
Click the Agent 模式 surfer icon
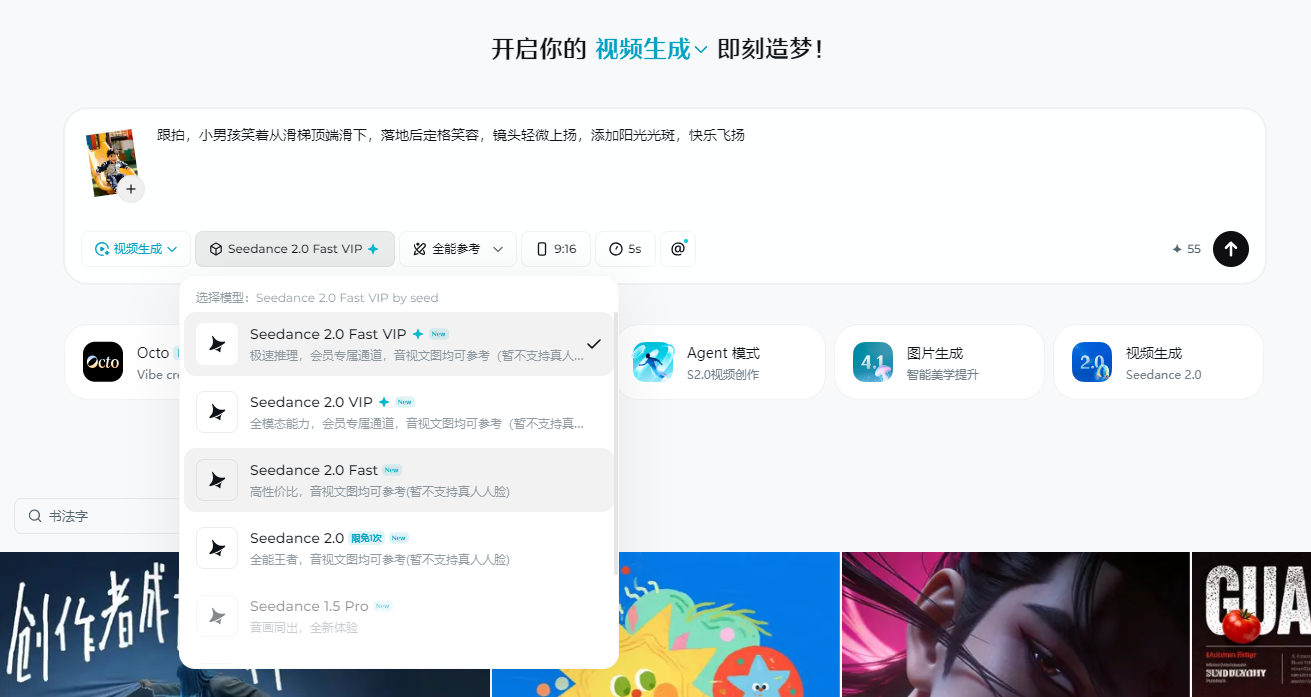[x=653, y=362]
